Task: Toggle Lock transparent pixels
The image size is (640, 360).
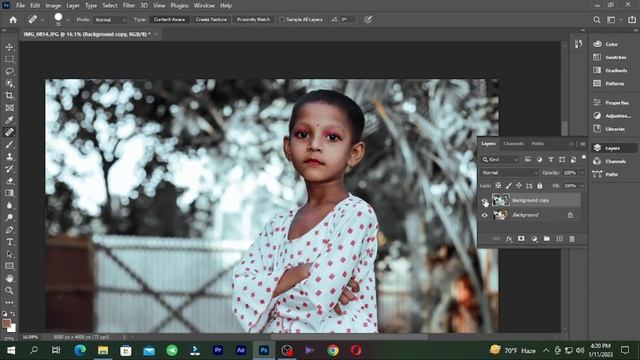Action: pyautogui.click(x=498, y=186)
